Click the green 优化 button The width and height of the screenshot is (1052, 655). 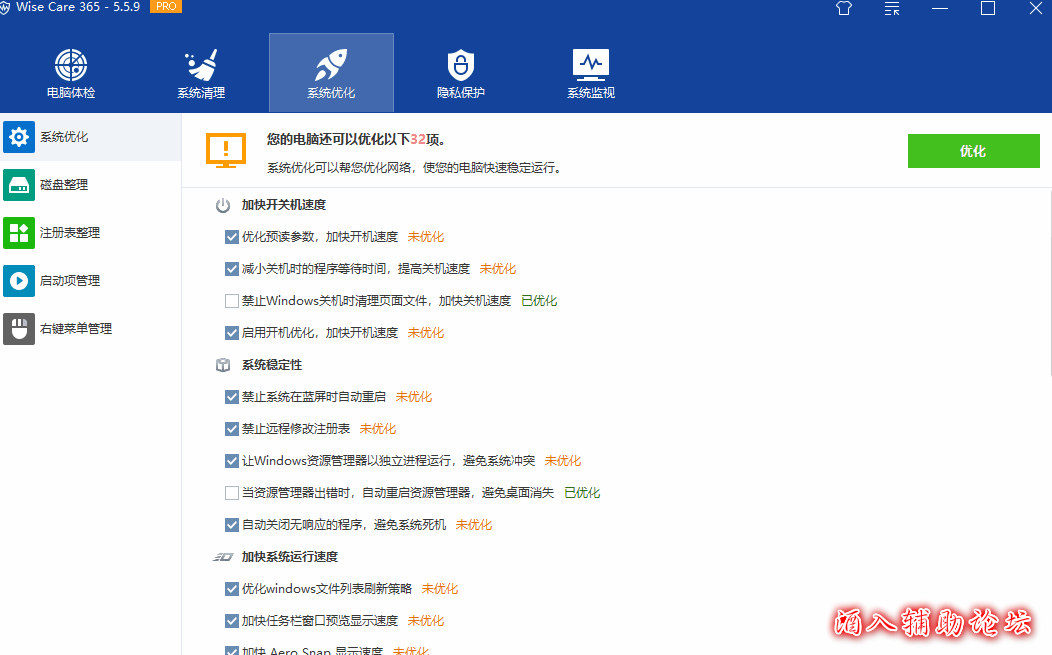(973, 151)
